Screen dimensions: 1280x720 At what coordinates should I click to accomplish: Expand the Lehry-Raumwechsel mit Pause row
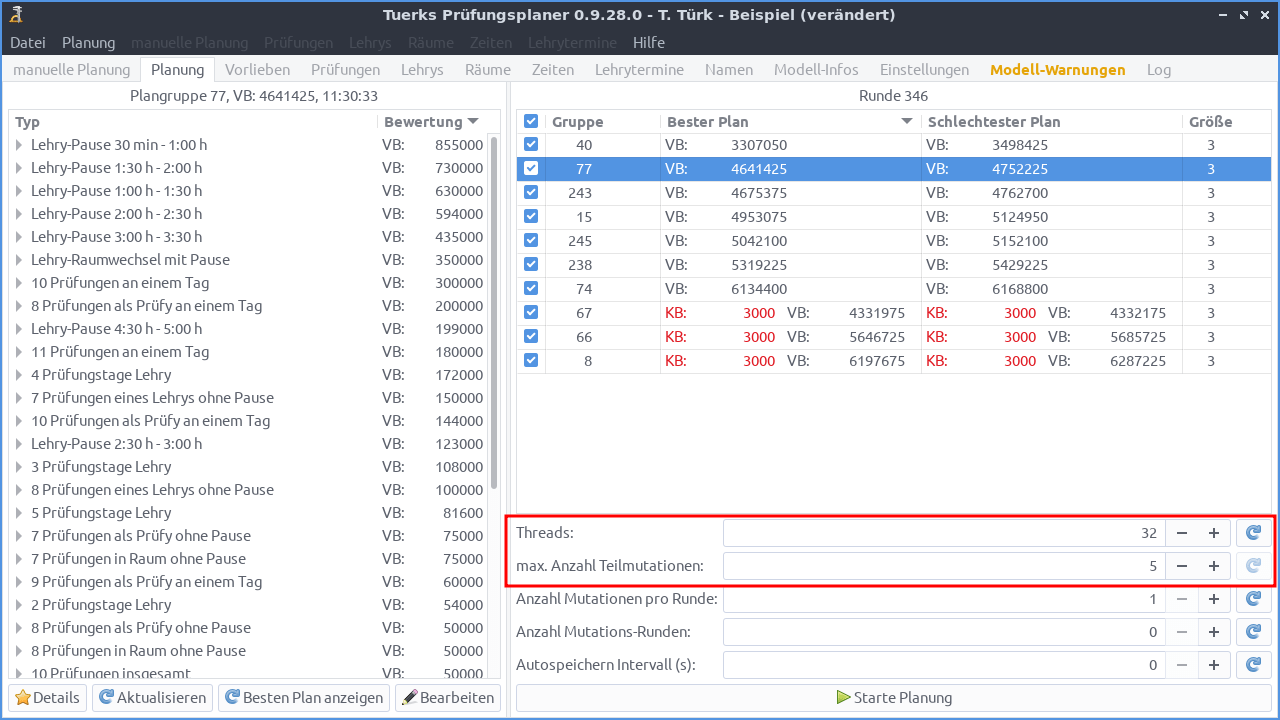coord(19,260)
